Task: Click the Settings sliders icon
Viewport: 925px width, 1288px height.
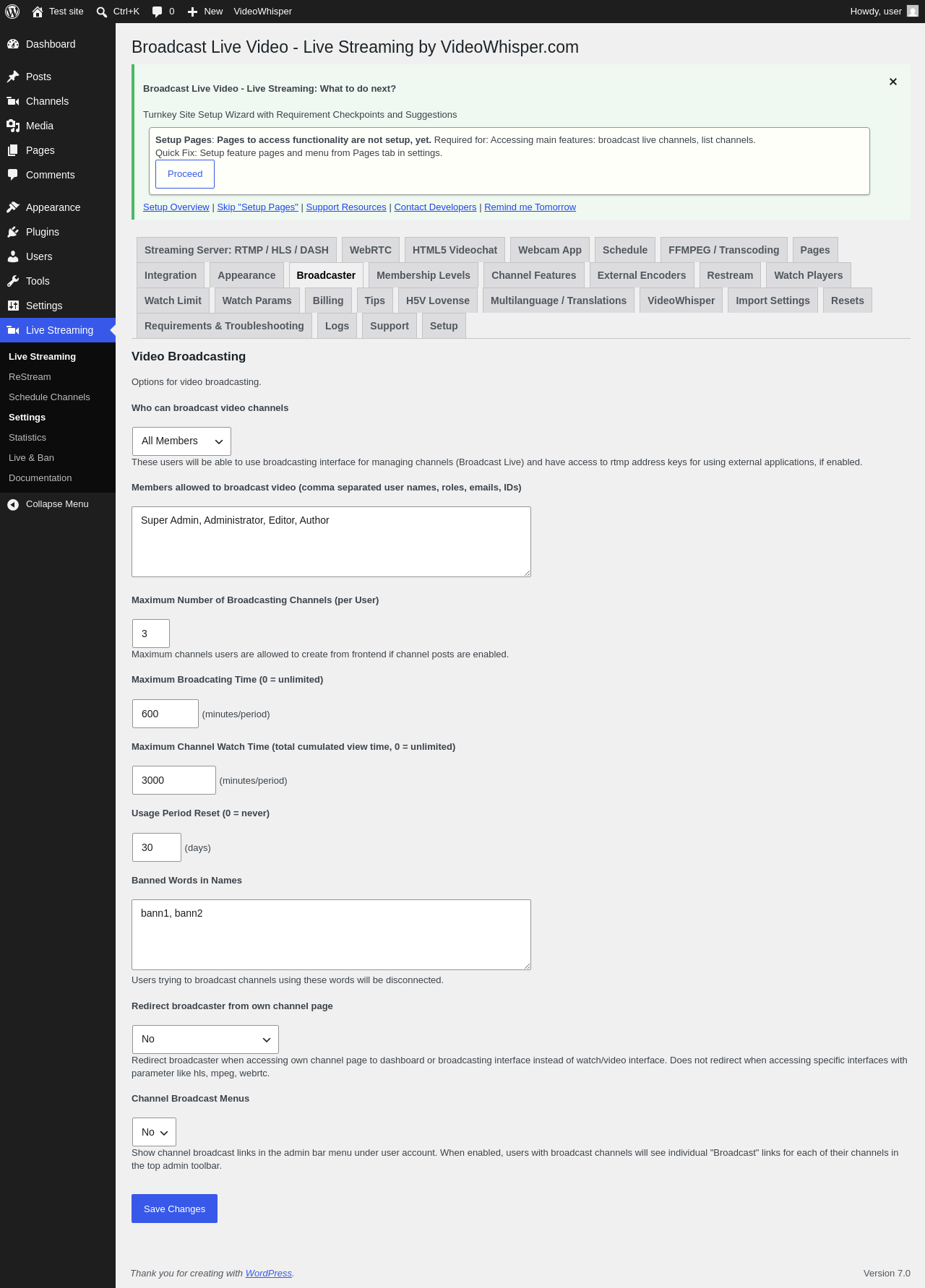Action: [x=13, y=306]
